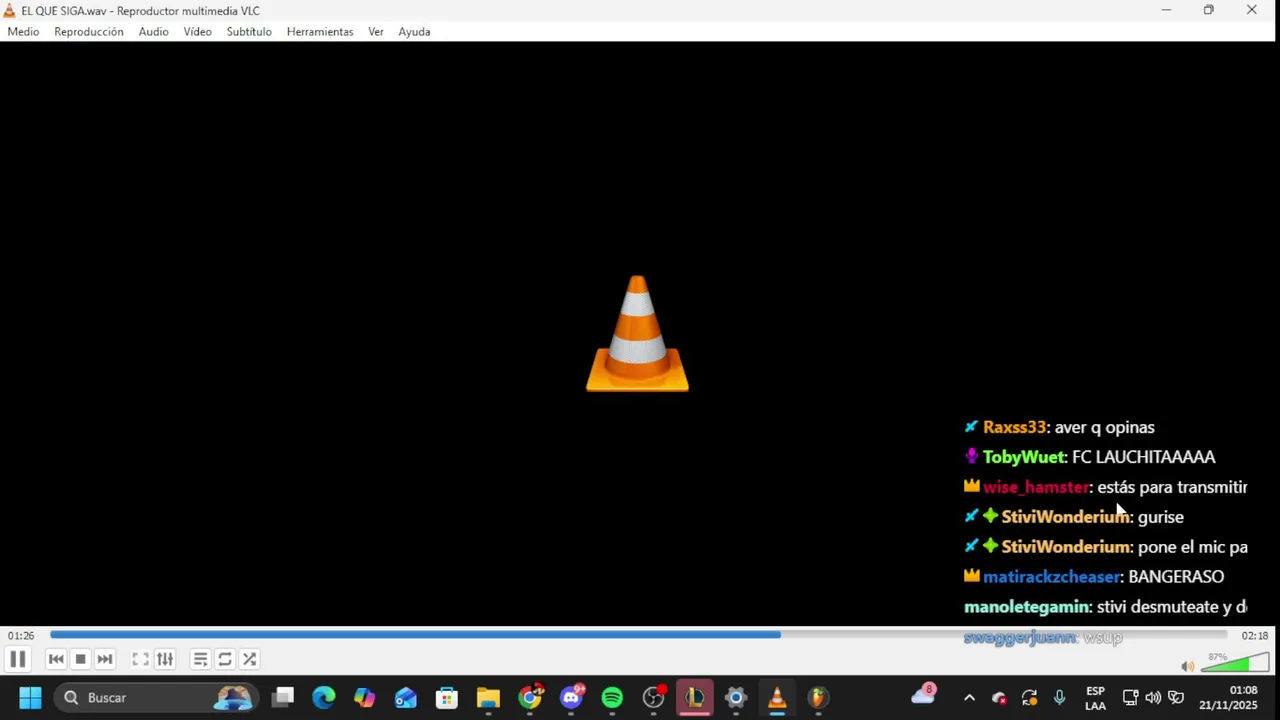The width and height of the screenshot is (1280, 720).
Task: Open system volume from the tray
Action: click(x=1153, y=698)
